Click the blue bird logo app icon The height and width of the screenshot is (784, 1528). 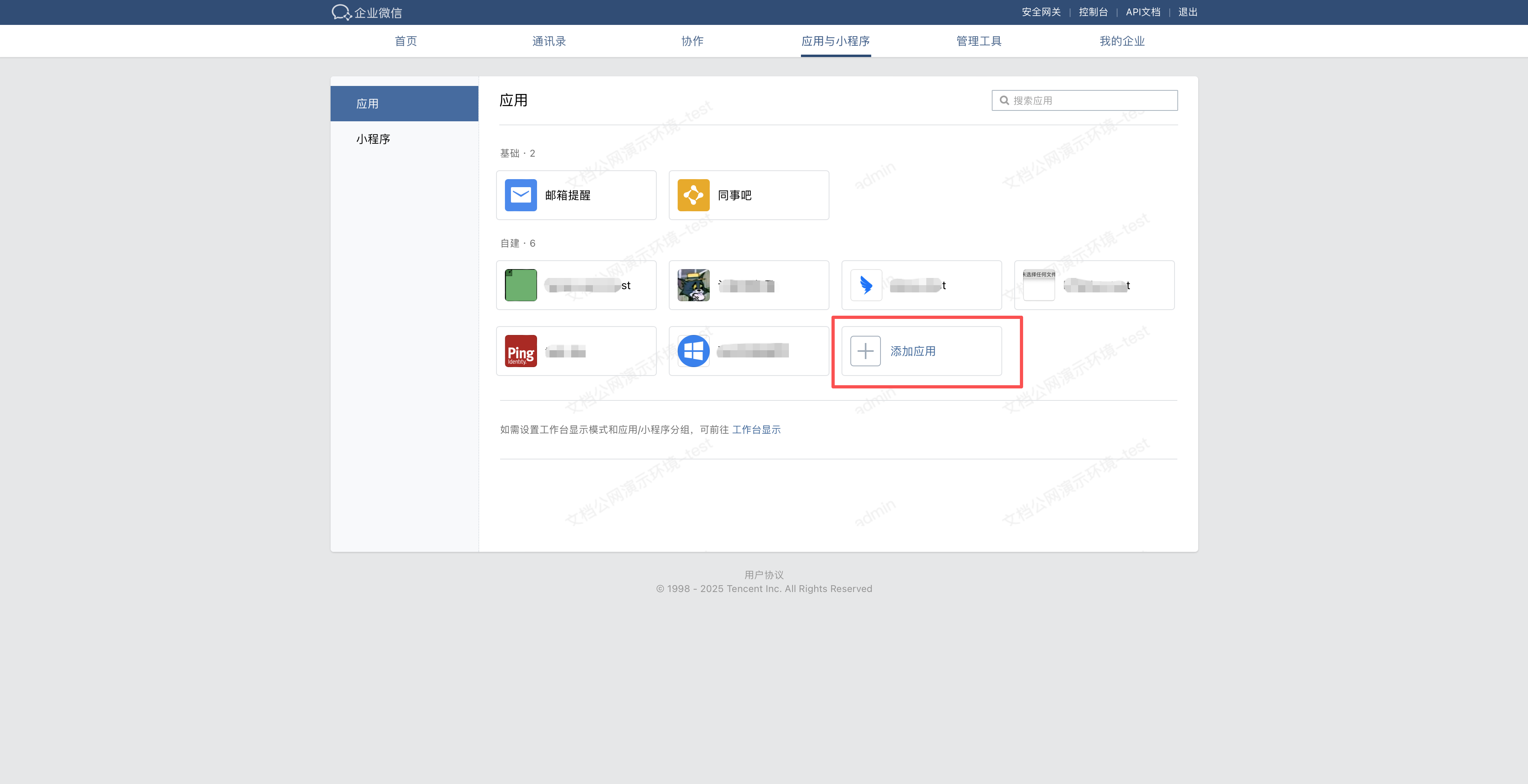[866, 285]
